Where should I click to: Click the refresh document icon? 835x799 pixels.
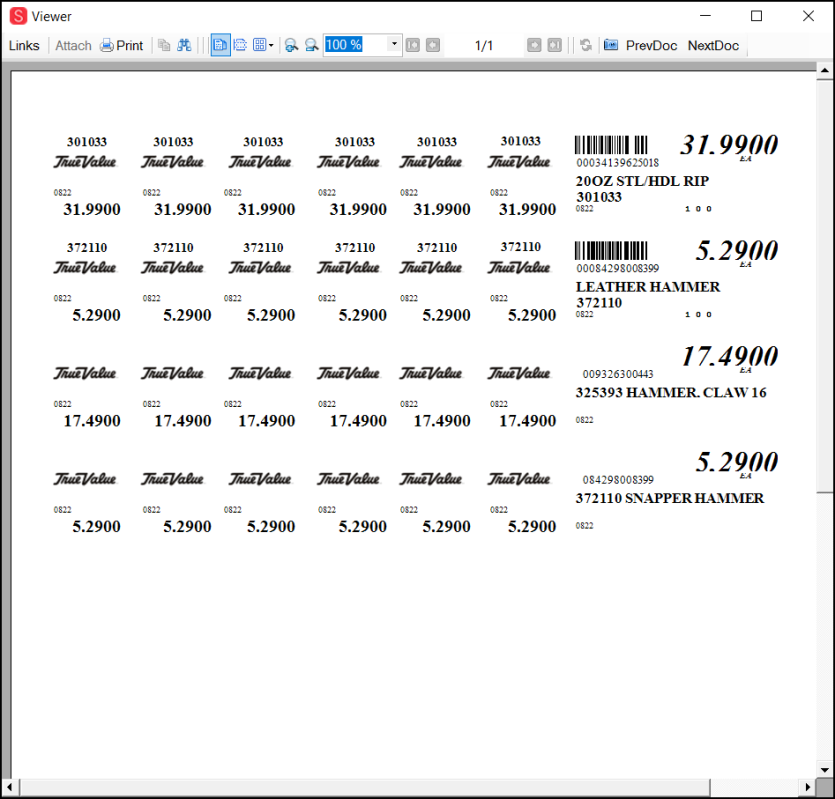tap(586, 45)
